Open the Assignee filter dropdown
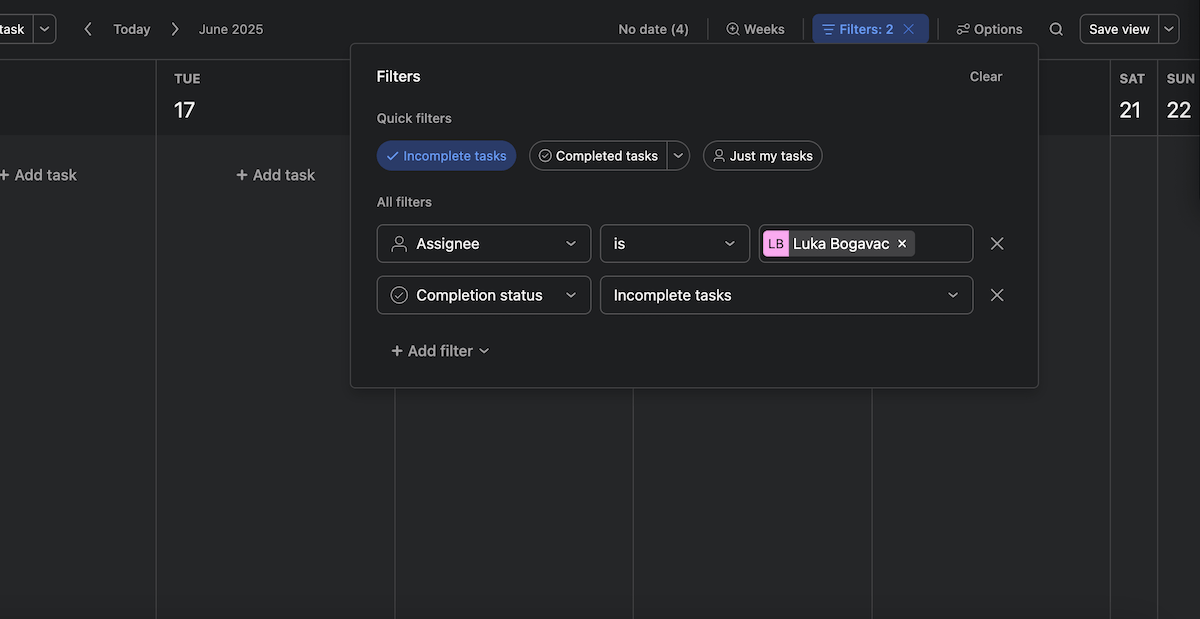Screen dimensions: 1200x619 pos(483,243)
